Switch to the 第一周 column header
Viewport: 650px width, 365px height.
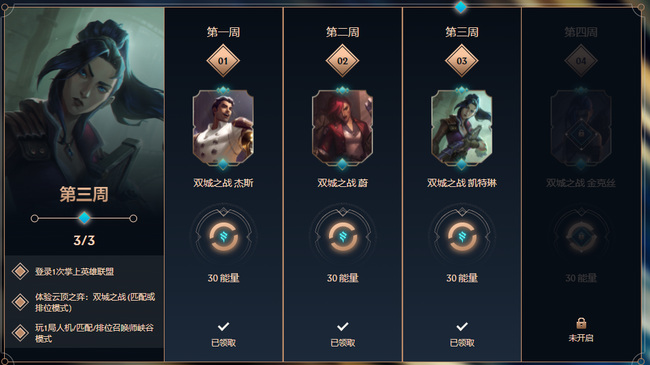pyautogui.click(x=223, y=32)
